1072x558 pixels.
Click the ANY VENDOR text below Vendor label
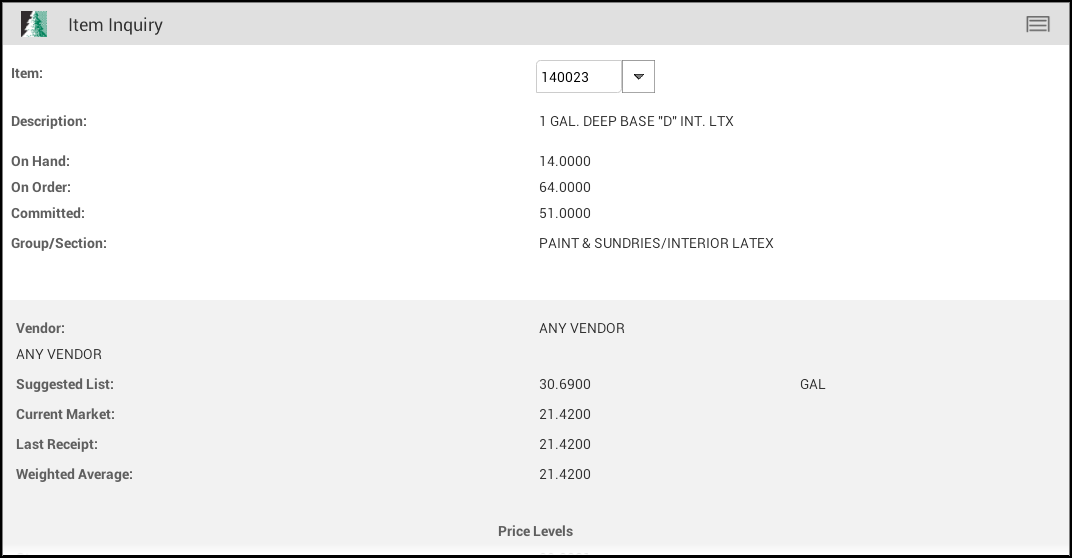59,354
